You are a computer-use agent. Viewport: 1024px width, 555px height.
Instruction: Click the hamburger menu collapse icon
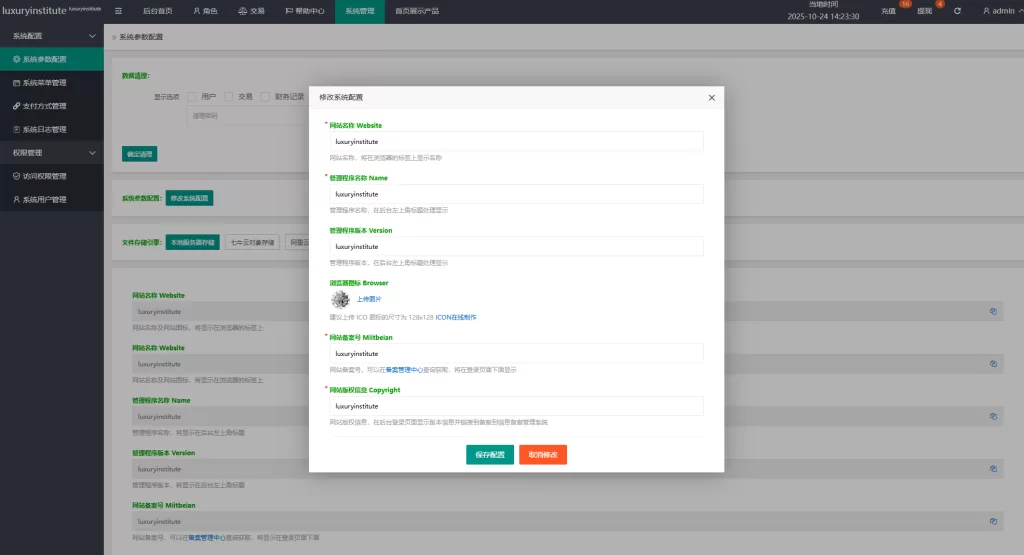119,11
